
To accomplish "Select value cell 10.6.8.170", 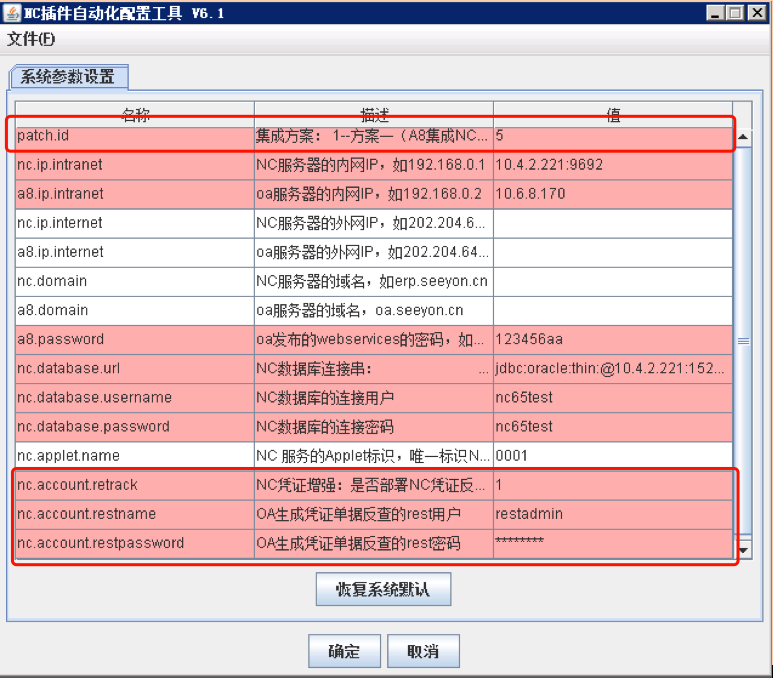I will pyautogui.click(x=613, y=194).
